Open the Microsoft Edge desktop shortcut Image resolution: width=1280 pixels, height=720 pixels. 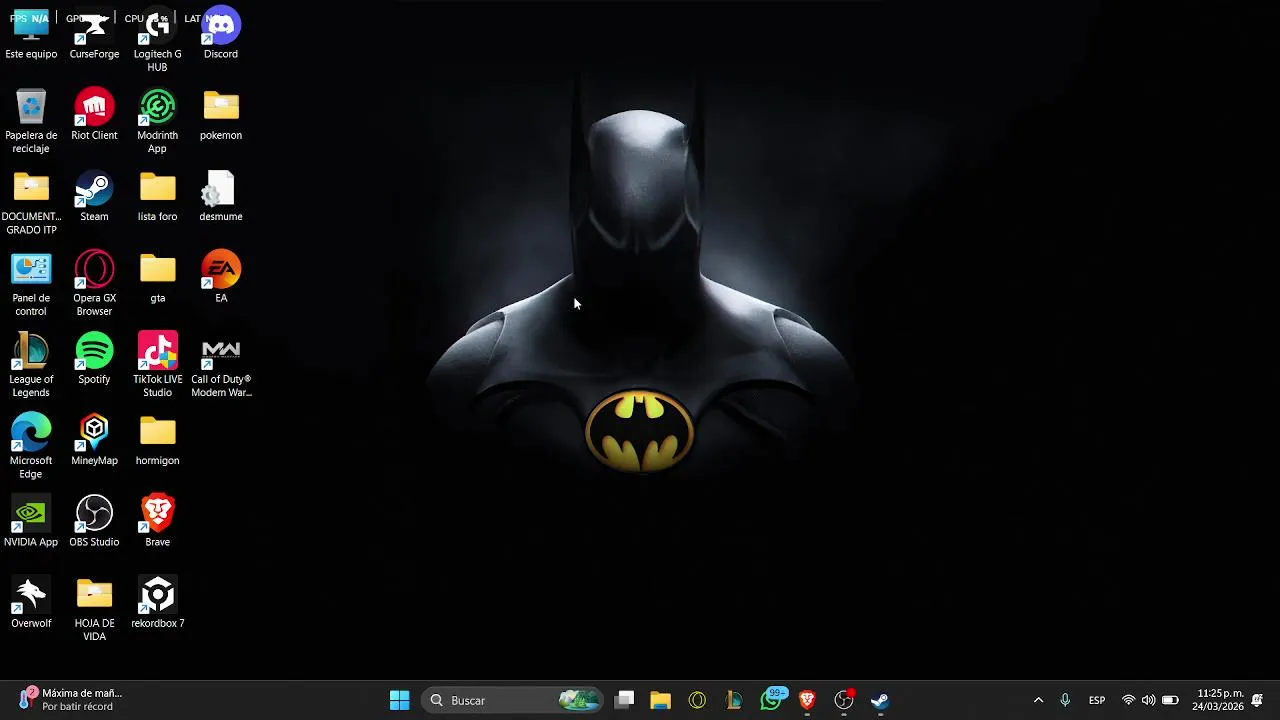31,447
